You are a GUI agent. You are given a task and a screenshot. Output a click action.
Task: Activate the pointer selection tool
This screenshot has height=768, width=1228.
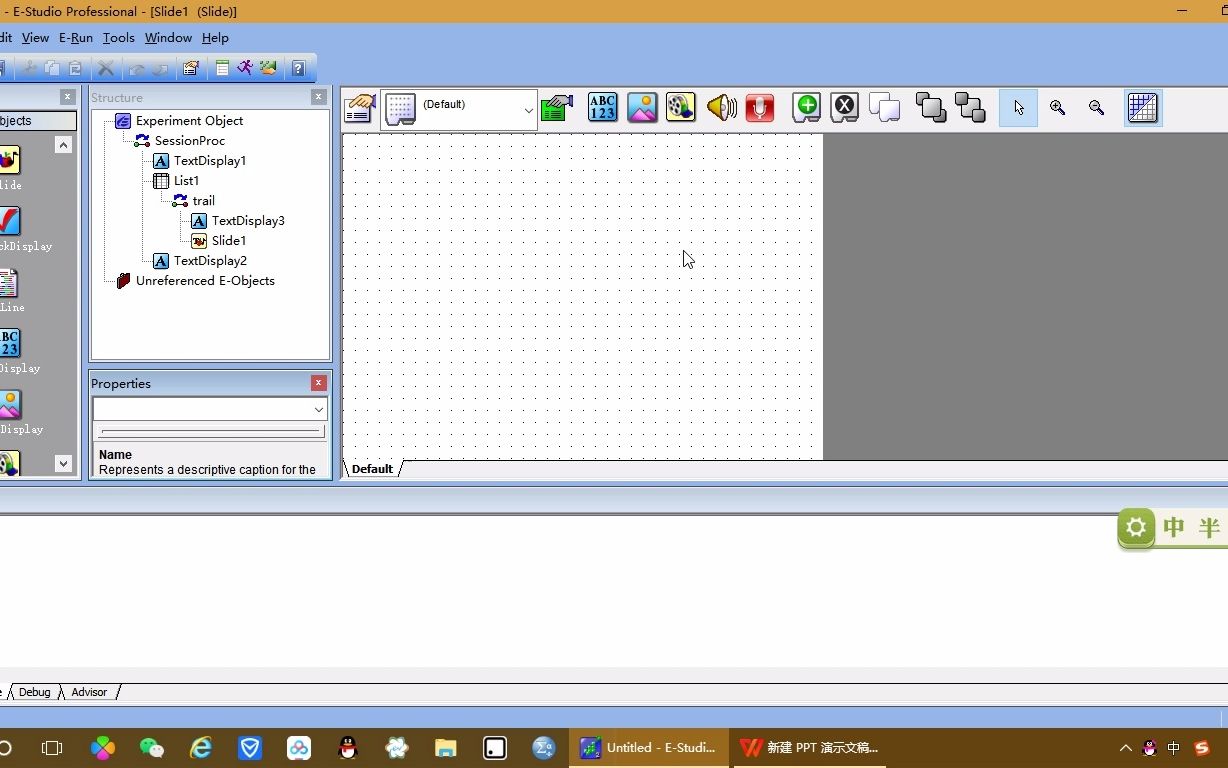pyautogui.click(x=1018, y=108)
